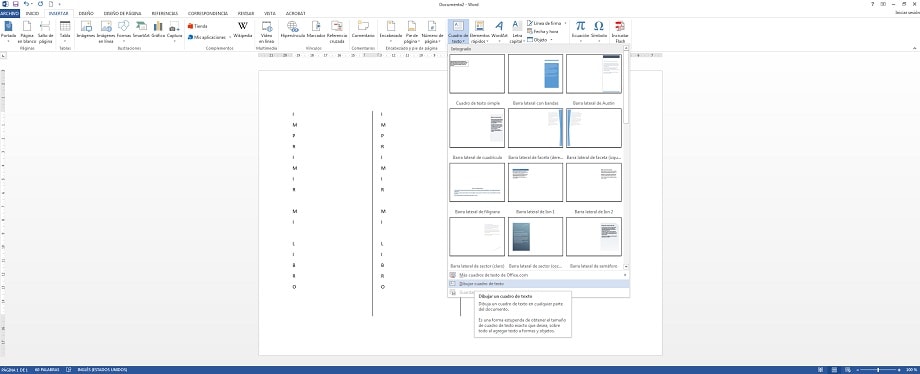Choose Barra lateral de Ion 1 thumbnail
The image size is (920, 374).
(x=535, y=182)
